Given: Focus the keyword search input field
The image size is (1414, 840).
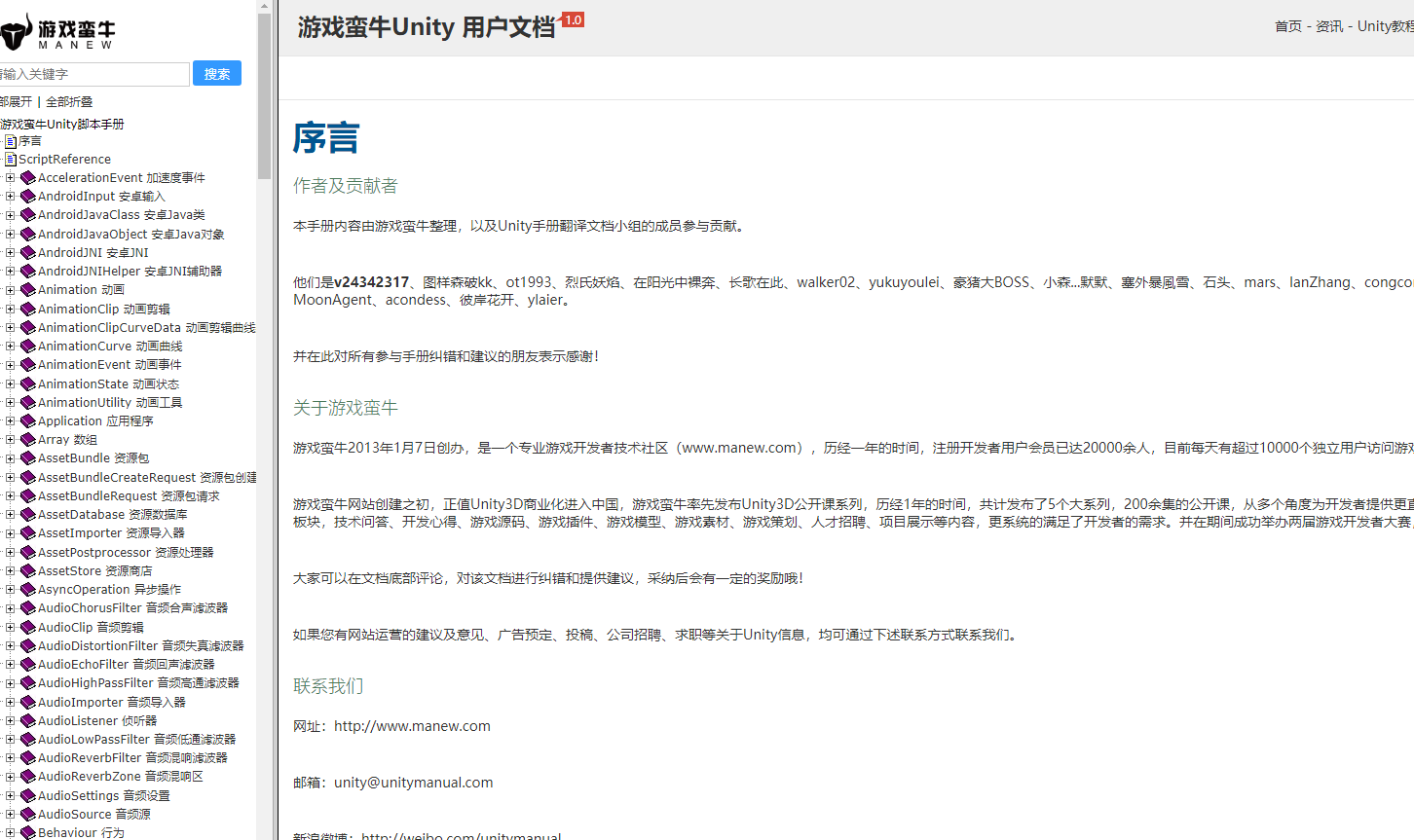Looking at the screenshot, I should [x=94, y=74].
